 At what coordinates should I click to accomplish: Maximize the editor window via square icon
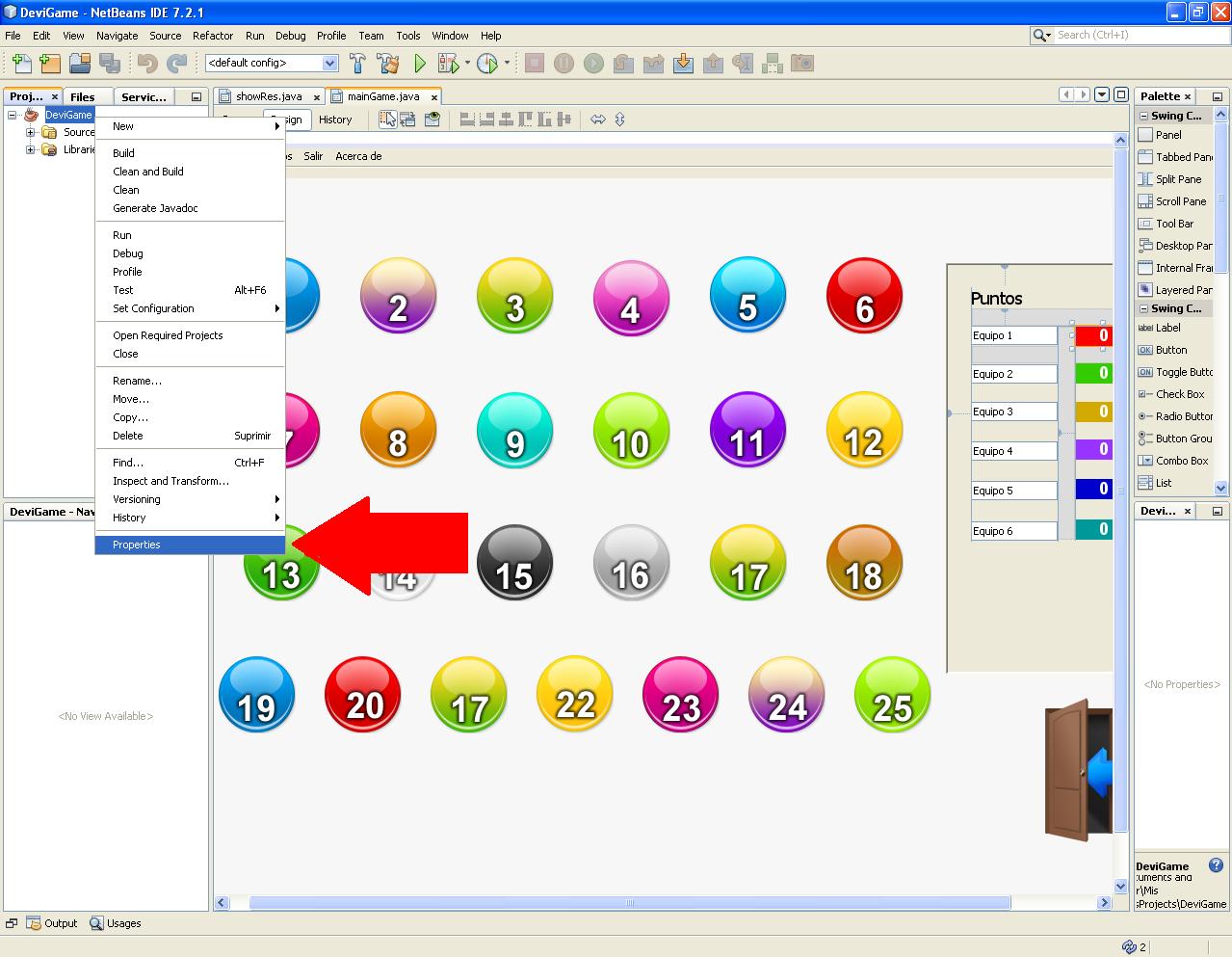[x=1120, y=94]
